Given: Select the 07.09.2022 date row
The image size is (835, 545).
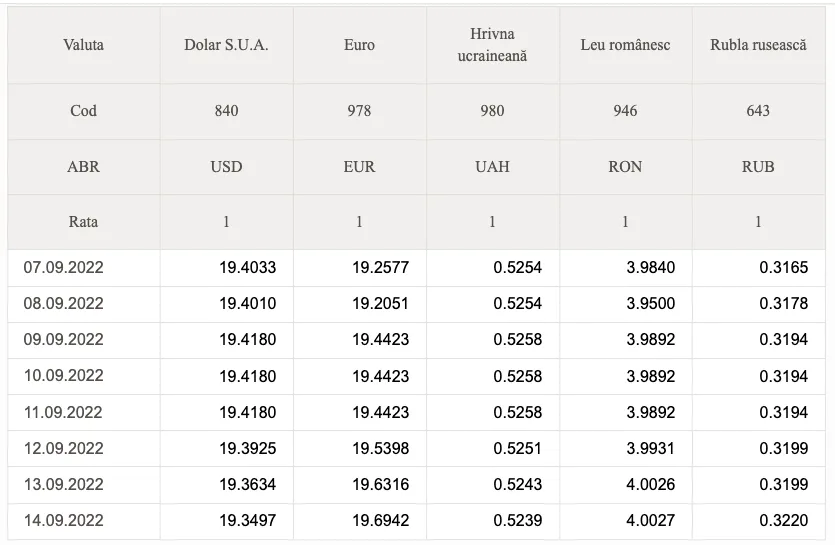Looking at the screenshot, I should coord(416,267).
